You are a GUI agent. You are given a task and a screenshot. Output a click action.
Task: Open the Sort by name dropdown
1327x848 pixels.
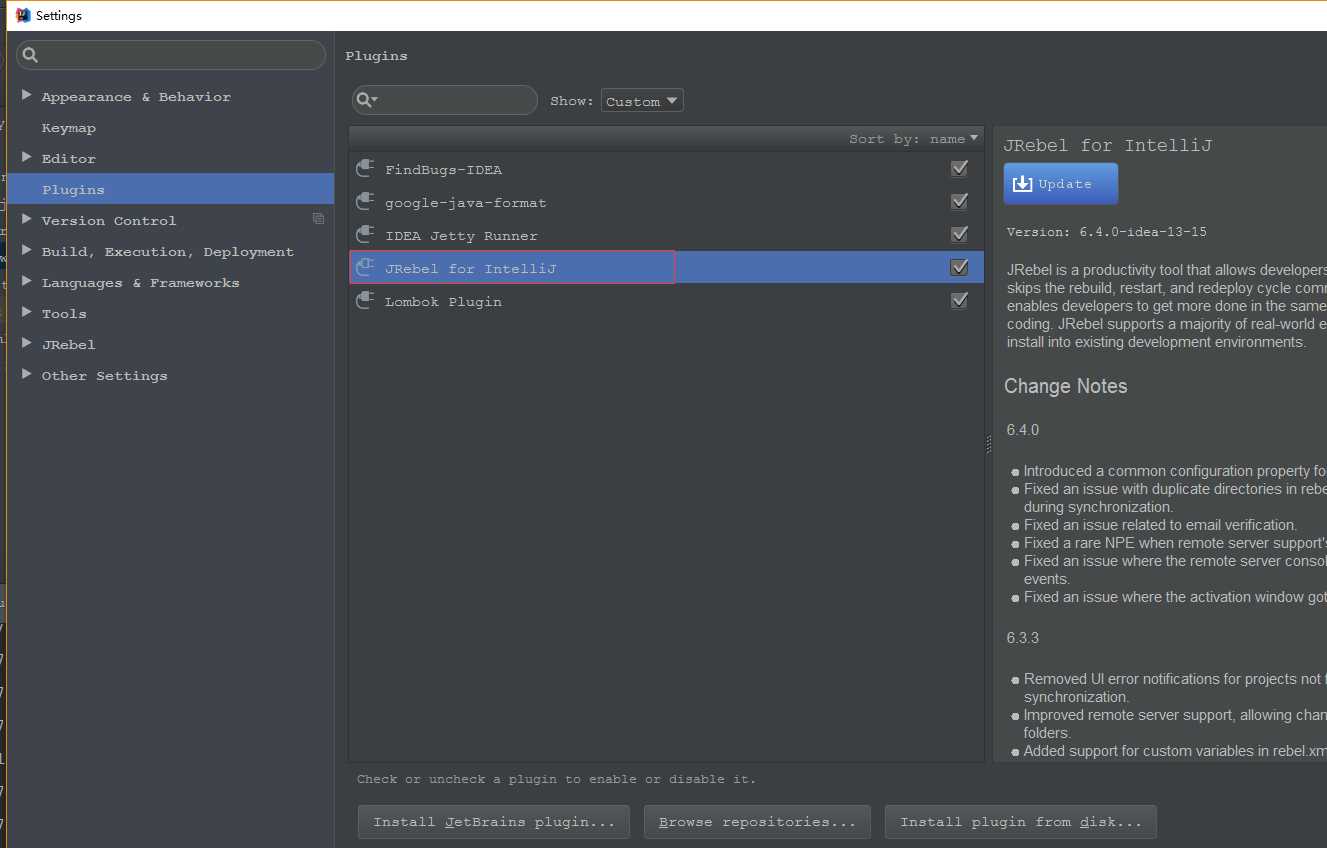point(913,139)
